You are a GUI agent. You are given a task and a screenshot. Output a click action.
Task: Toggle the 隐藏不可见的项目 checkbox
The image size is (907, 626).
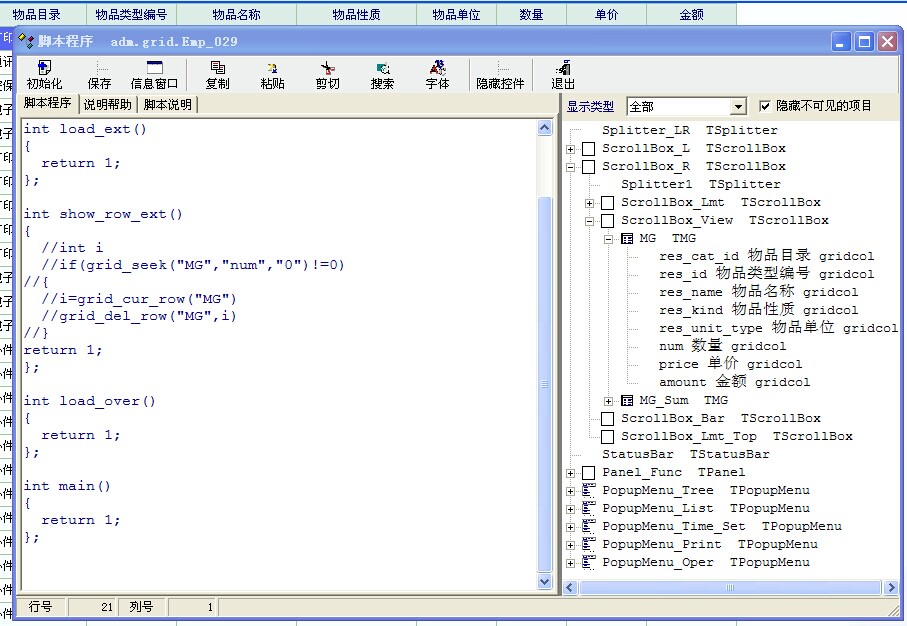765,106
